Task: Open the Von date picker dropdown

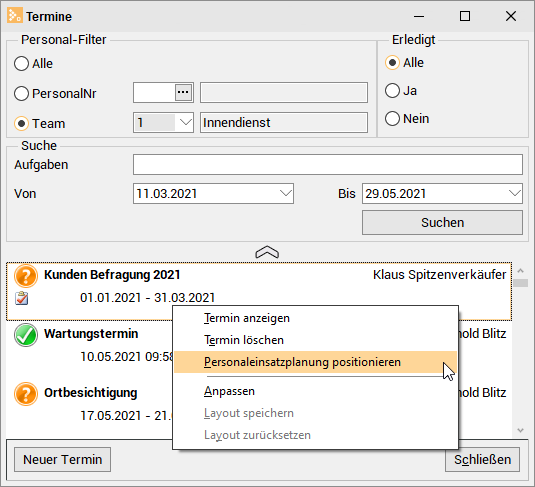Action: pos(286,194)
